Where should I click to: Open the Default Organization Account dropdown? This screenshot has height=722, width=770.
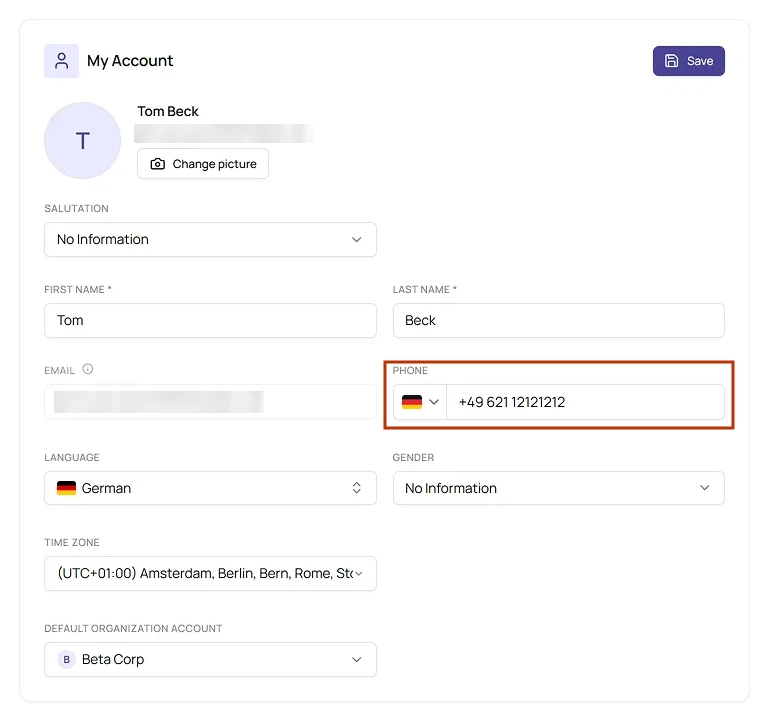pos(210,659)
